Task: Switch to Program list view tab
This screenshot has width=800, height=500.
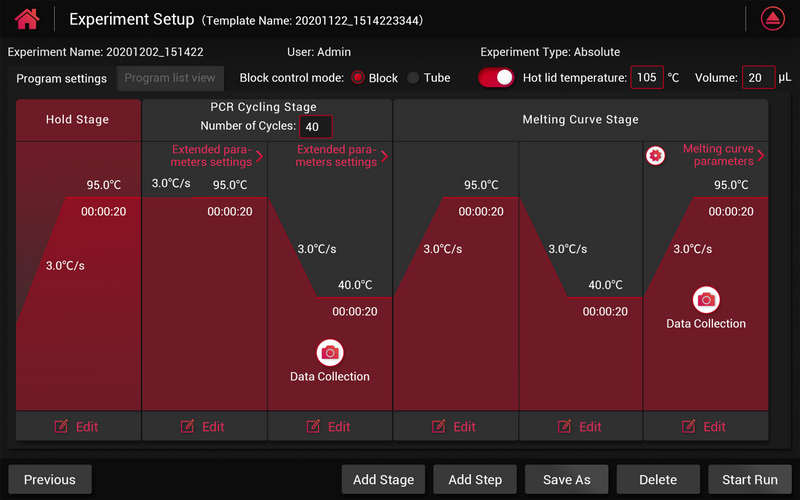Action: pos(170,78)
